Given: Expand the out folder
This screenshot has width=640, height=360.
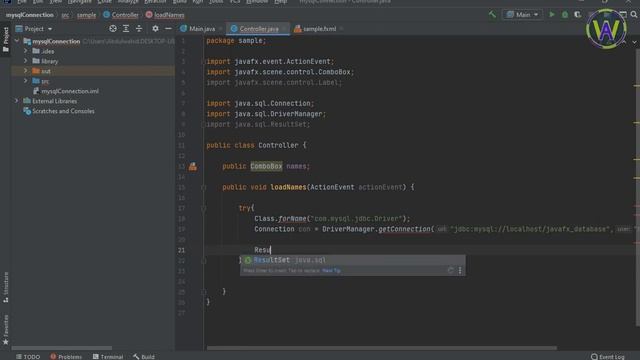Looking at the screenshot, I should pos(26,71).
